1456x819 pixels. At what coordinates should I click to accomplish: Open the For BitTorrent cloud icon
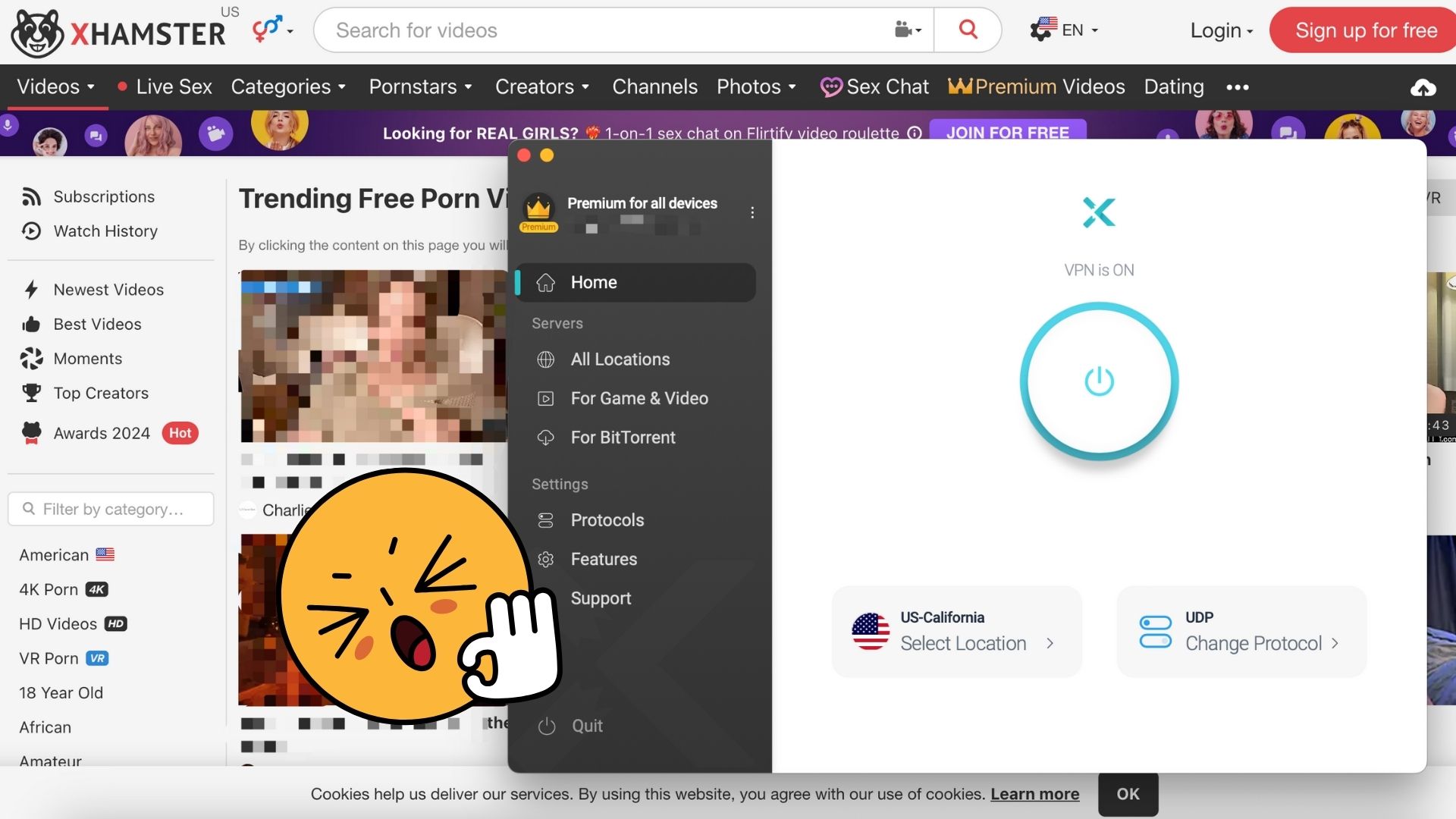pos(545,438)
